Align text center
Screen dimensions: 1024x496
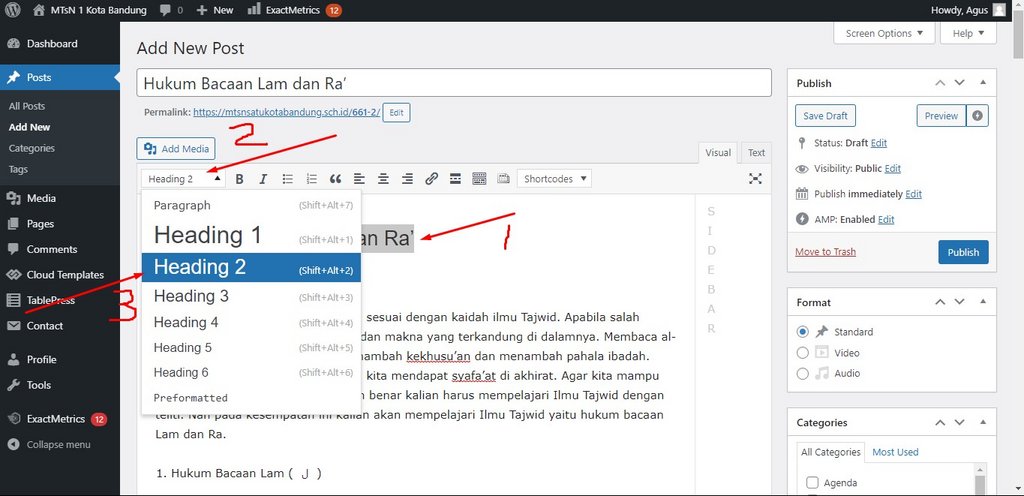383,179
